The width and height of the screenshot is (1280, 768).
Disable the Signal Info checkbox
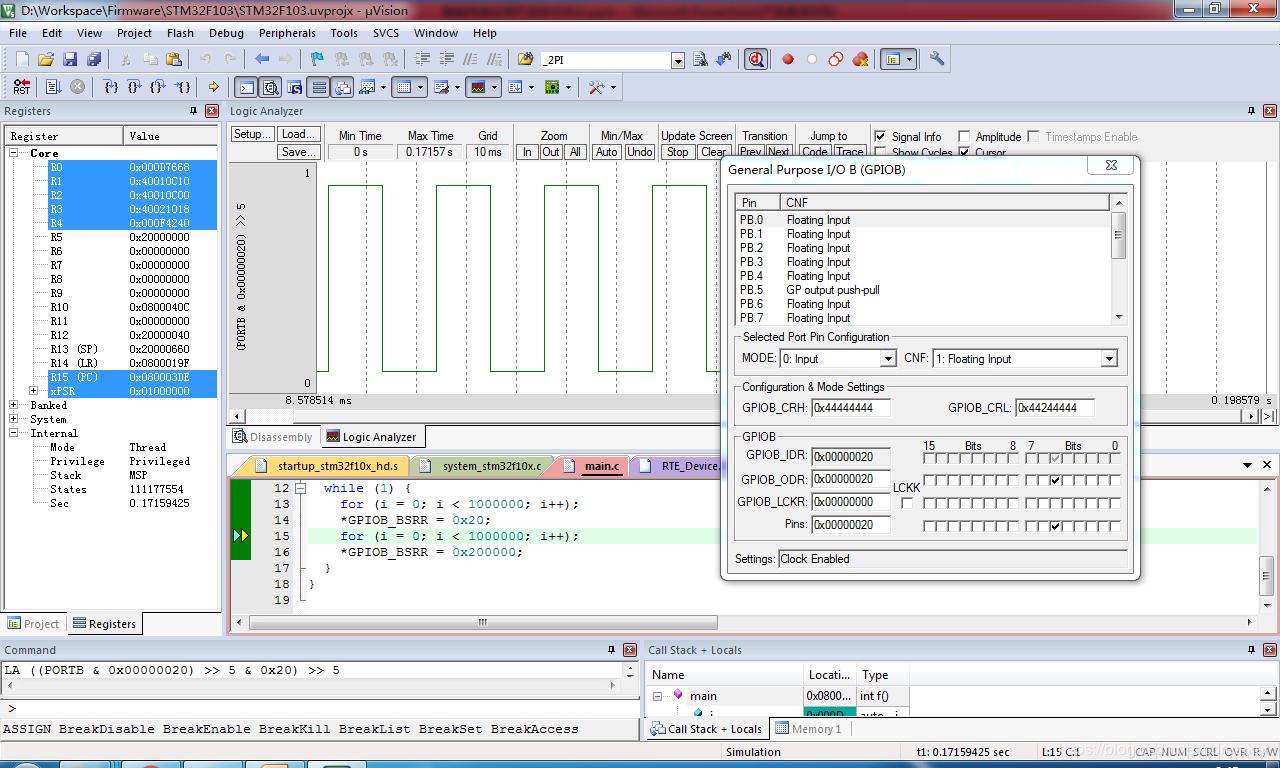point(880,136)
